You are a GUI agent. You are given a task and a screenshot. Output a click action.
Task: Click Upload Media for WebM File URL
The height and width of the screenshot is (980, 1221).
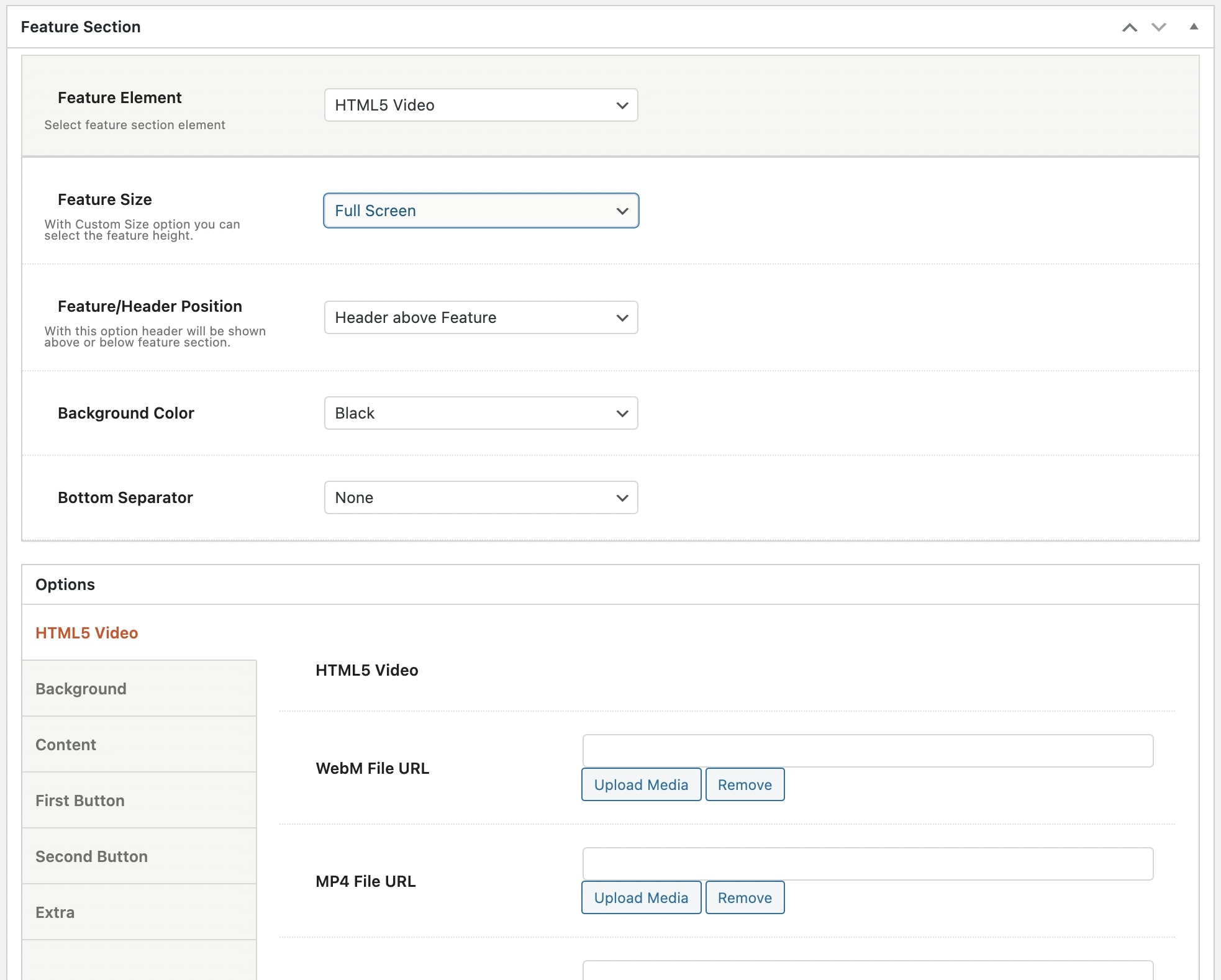(640, 784)
